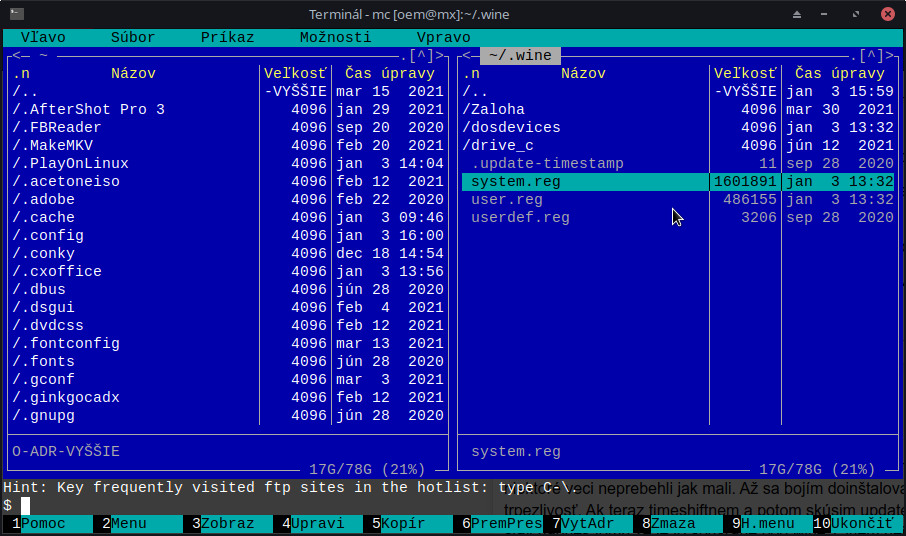Click left panel history list '[^]'
This screenshot has width=906, height=536.
click(x=421, y=55)
